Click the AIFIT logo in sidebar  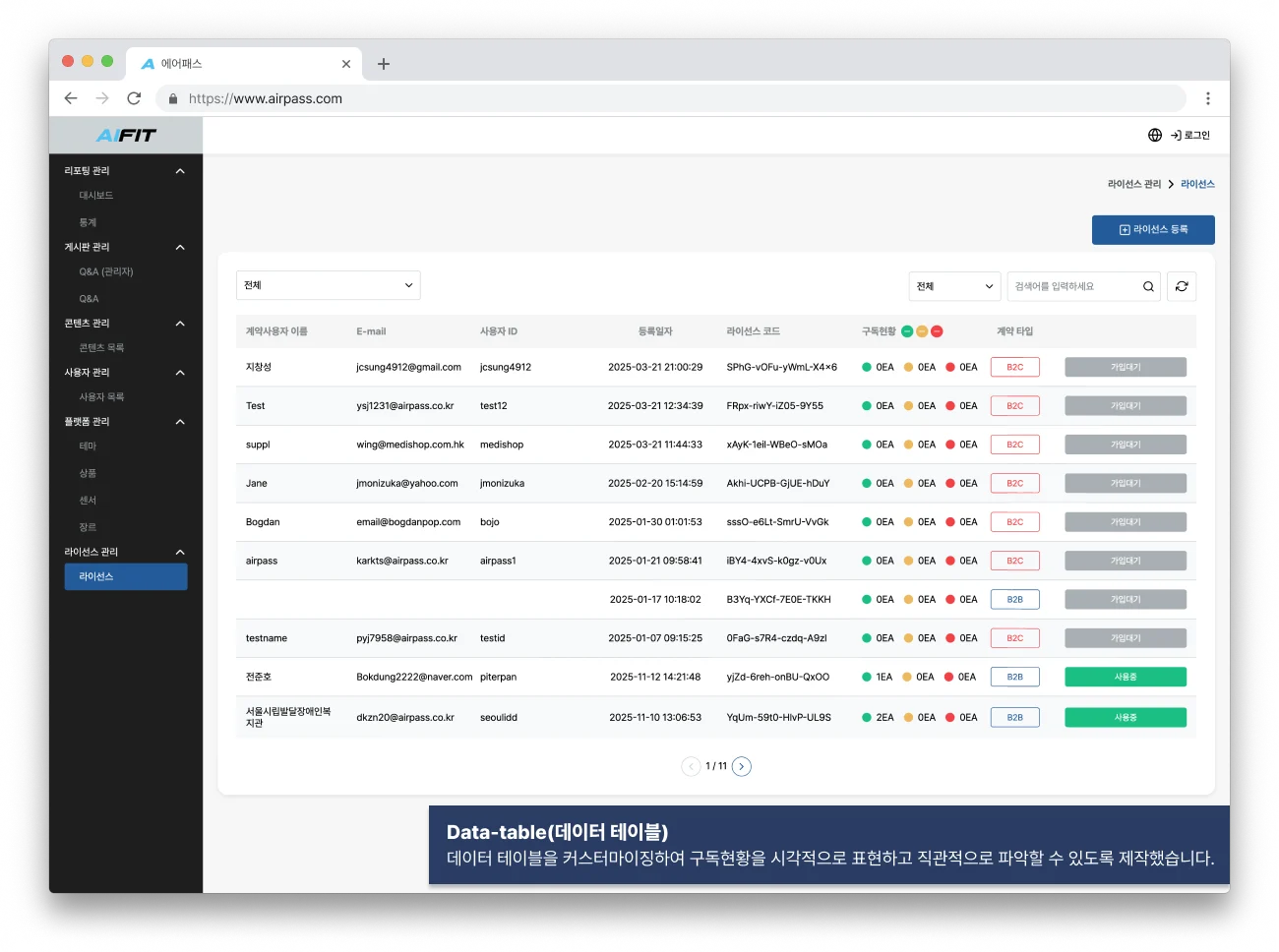(126, 136)
